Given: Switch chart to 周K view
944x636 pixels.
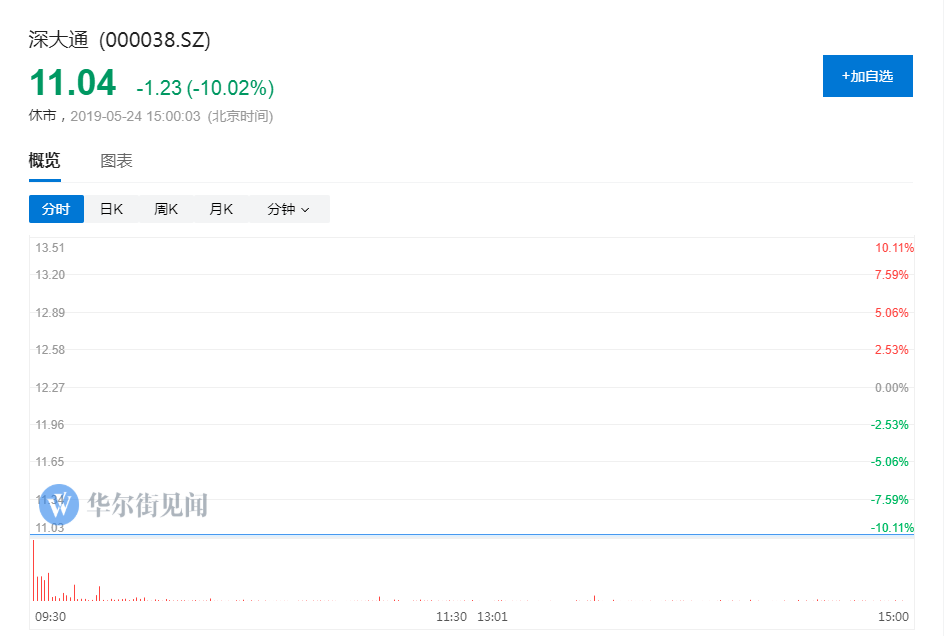Looking at the screenshot, I should 166,209.
